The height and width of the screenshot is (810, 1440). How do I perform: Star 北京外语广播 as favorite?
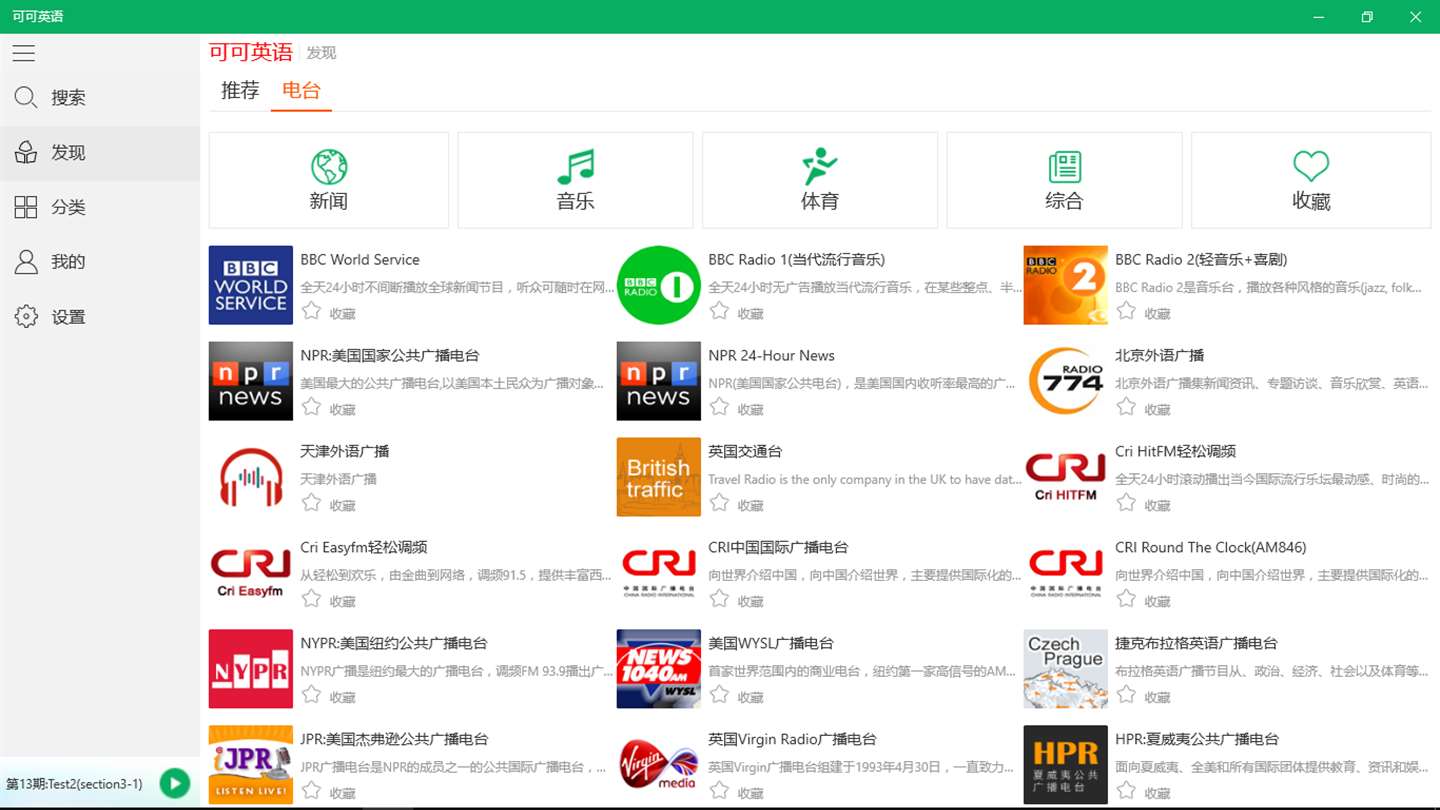(1126, 407)
